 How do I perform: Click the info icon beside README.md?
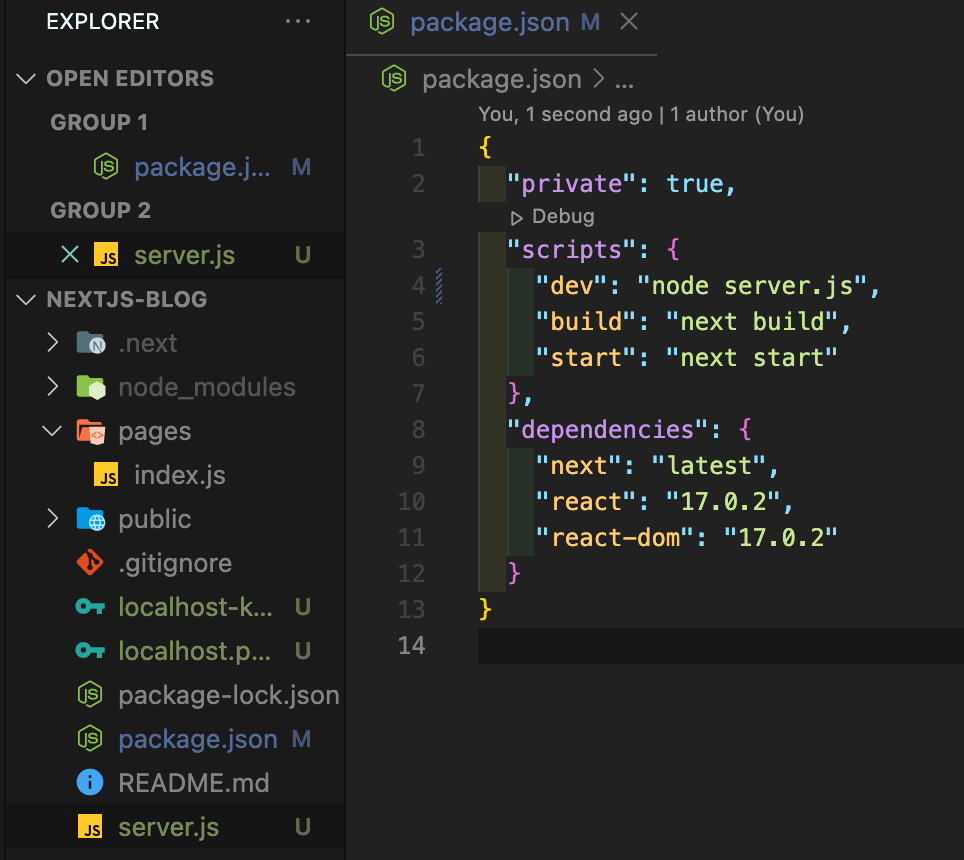tap(90, 783)
